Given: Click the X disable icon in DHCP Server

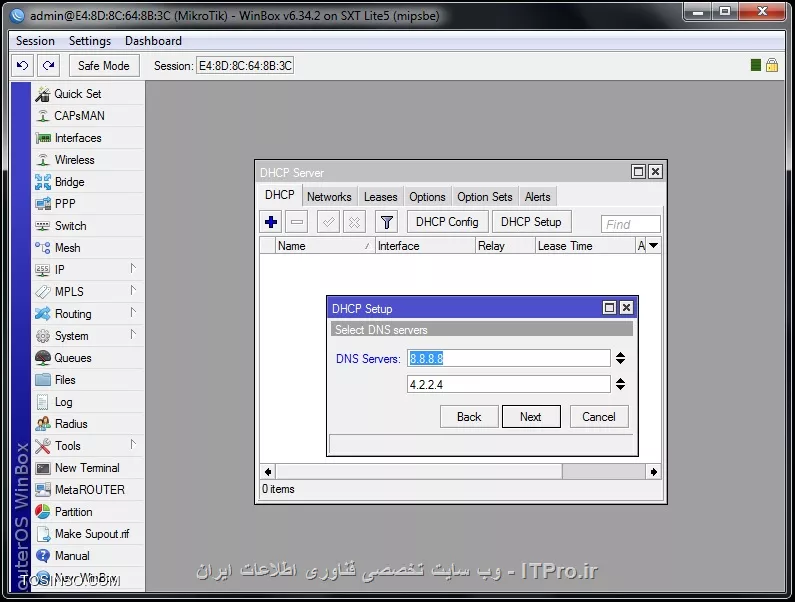Looking at the screenshot, I should pyautogui.click(x=354, y=222).
